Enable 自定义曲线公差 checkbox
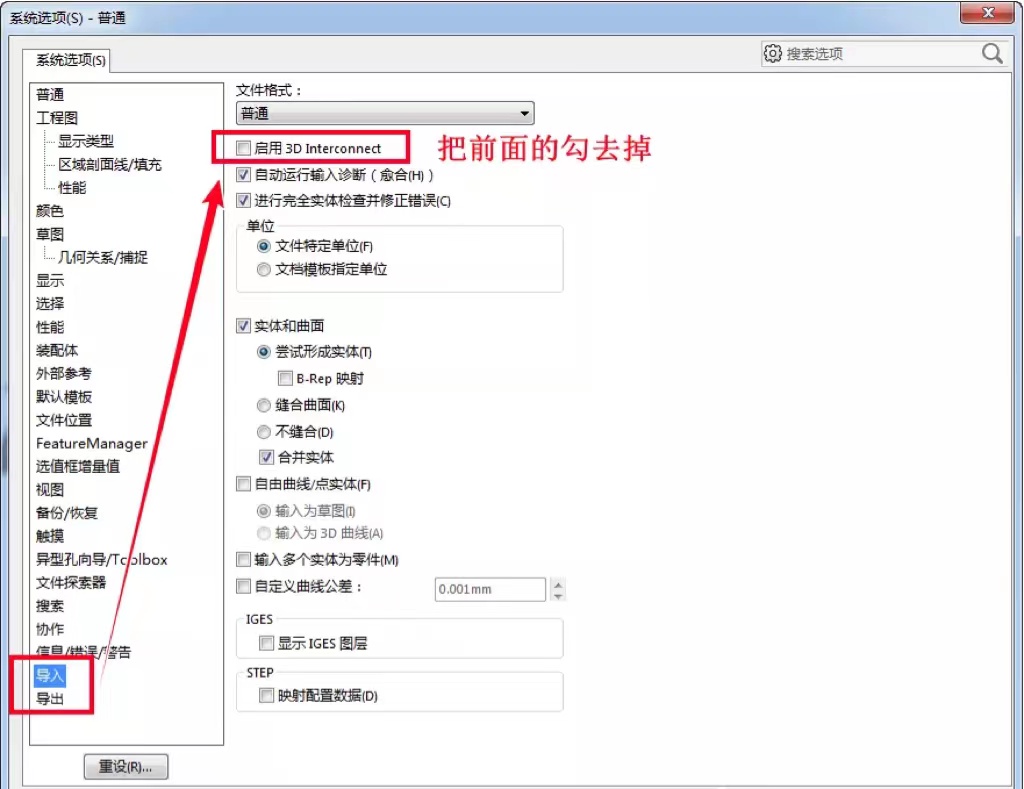 [x=244, y=586]
